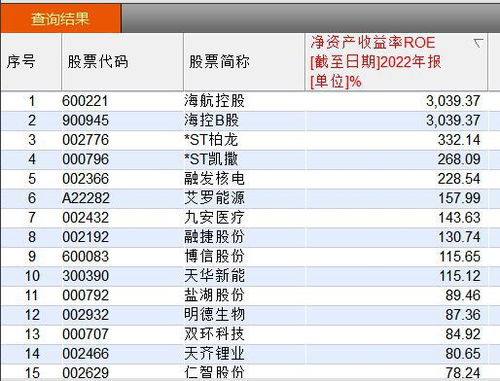The image size is (500, 381).
Task: Select stock name 仁智股份
Action: coord(214,373)
